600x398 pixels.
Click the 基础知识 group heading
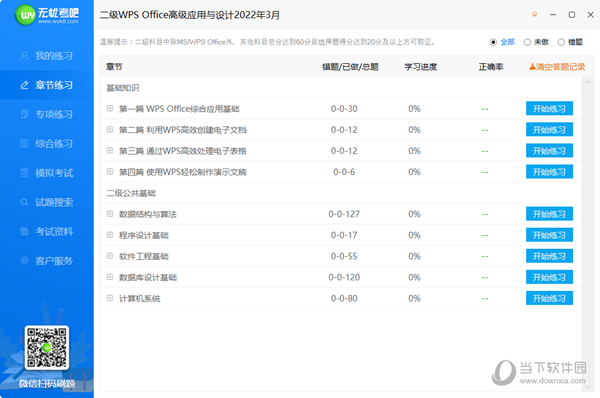[122, 88]
